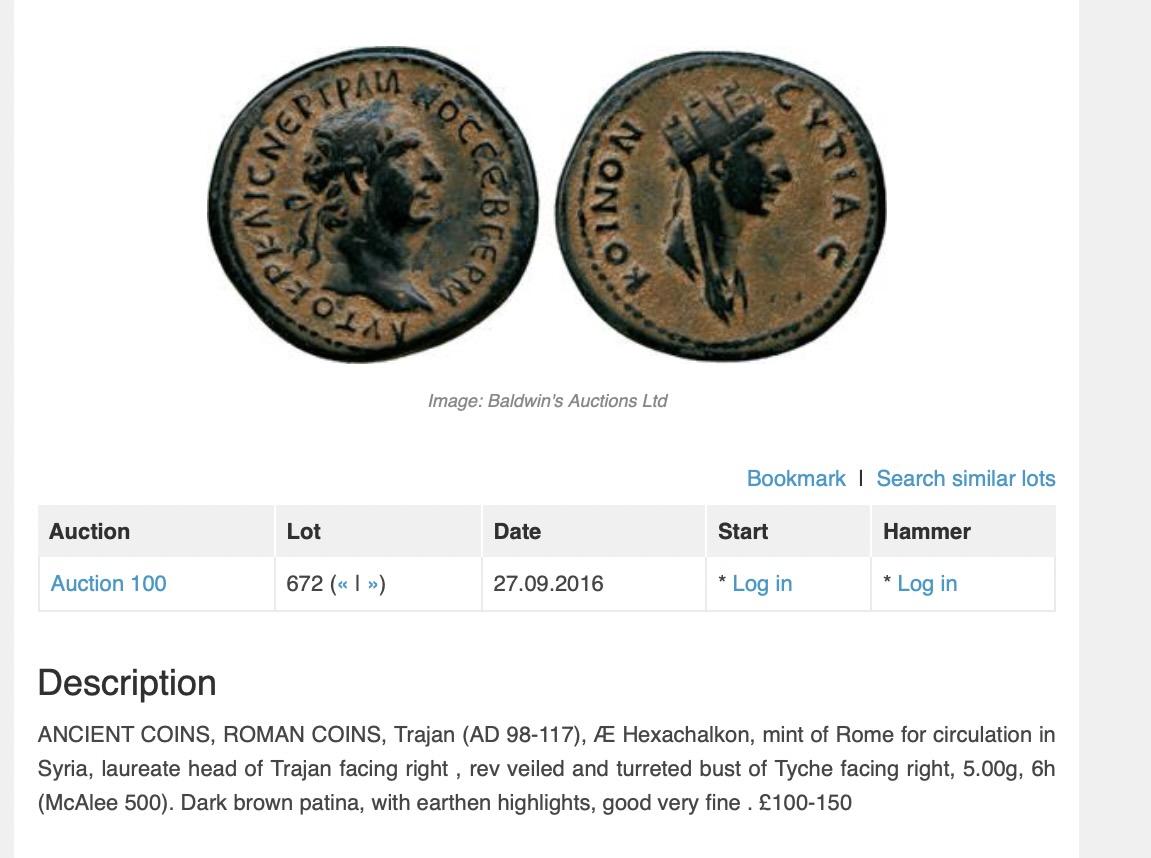Click the date 27.09.2016 cell

548,584
